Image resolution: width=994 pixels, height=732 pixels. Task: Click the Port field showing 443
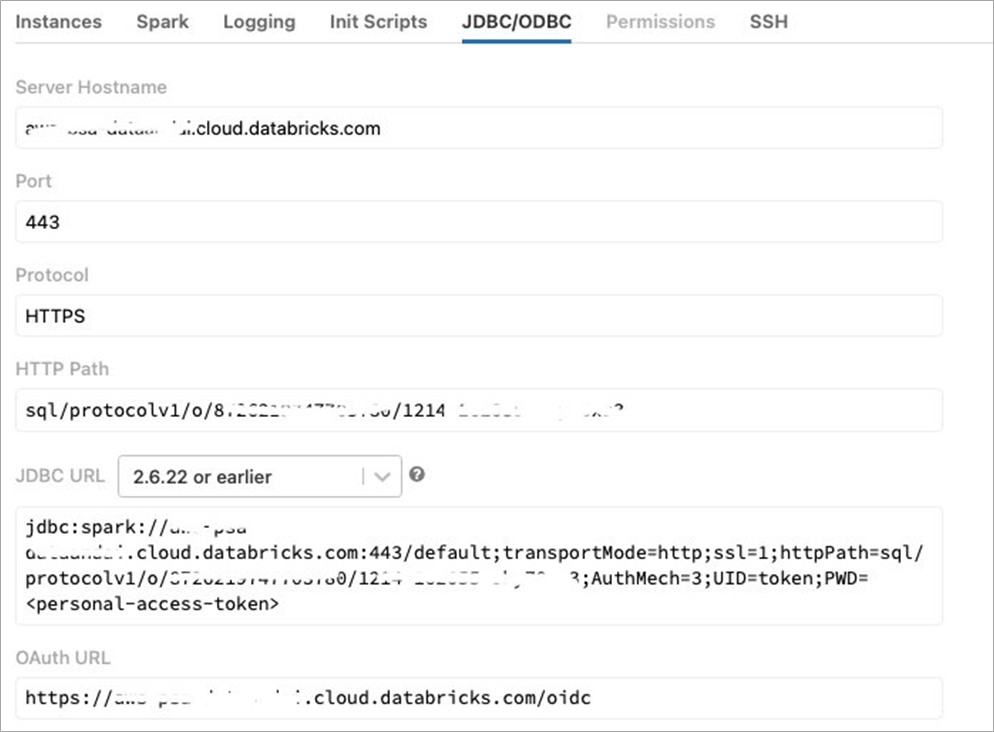479,222
